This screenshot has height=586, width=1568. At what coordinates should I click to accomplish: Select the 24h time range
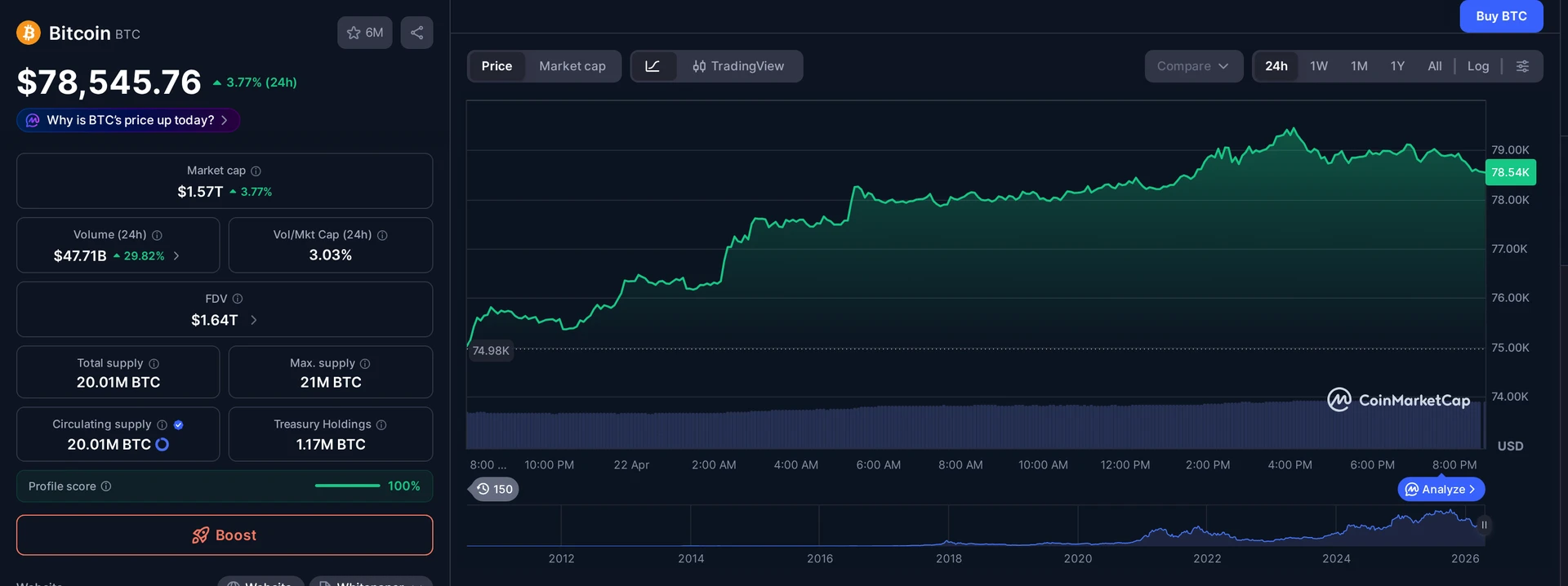pos(1276,66)
